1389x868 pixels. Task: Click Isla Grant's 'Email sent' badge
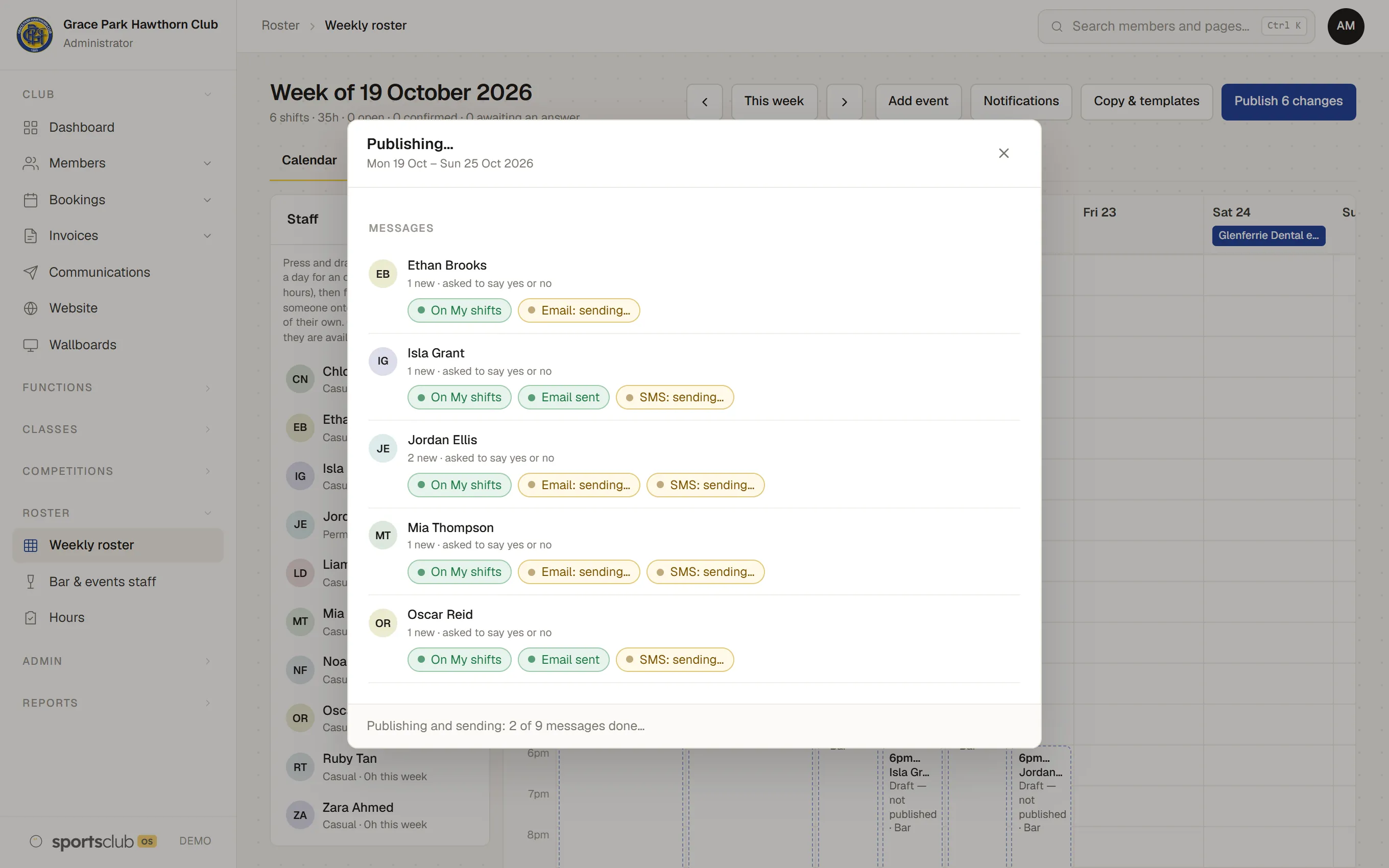tap(563, 397)
